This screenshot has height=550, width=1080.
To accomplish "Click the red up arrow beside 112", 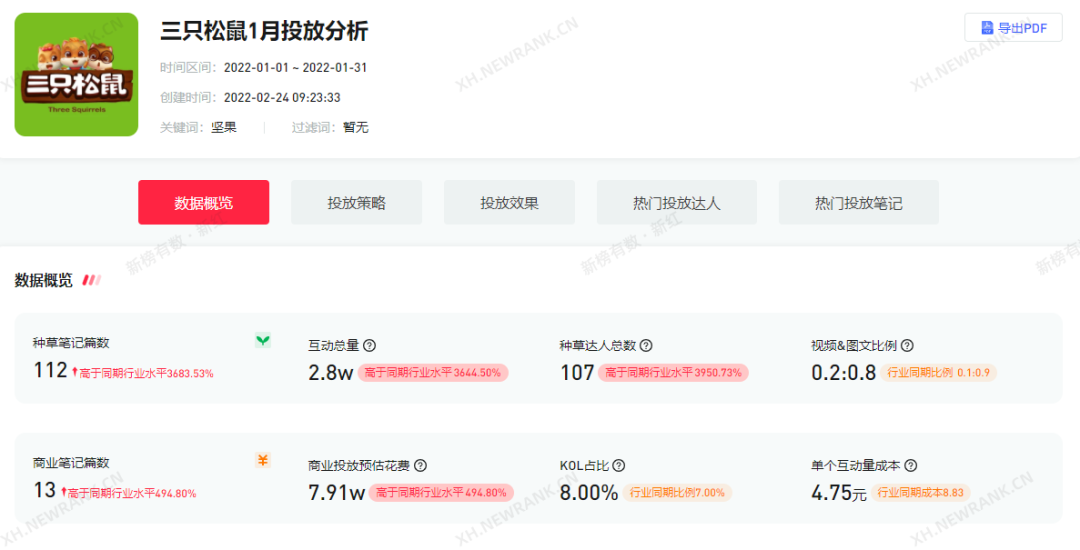I will (x=74, y=372).
